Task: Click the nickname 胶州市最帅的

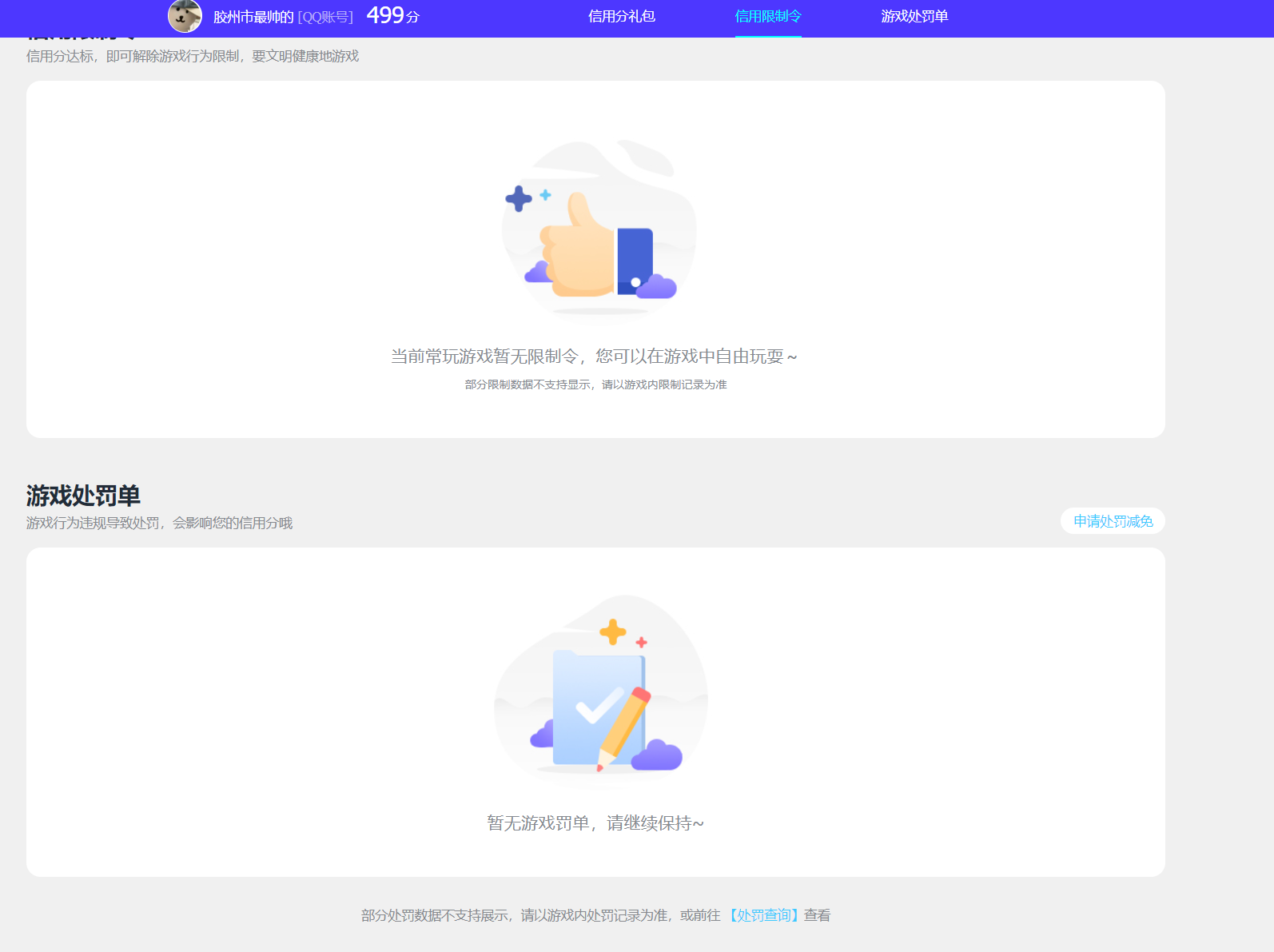Action: tap(253, 17)
